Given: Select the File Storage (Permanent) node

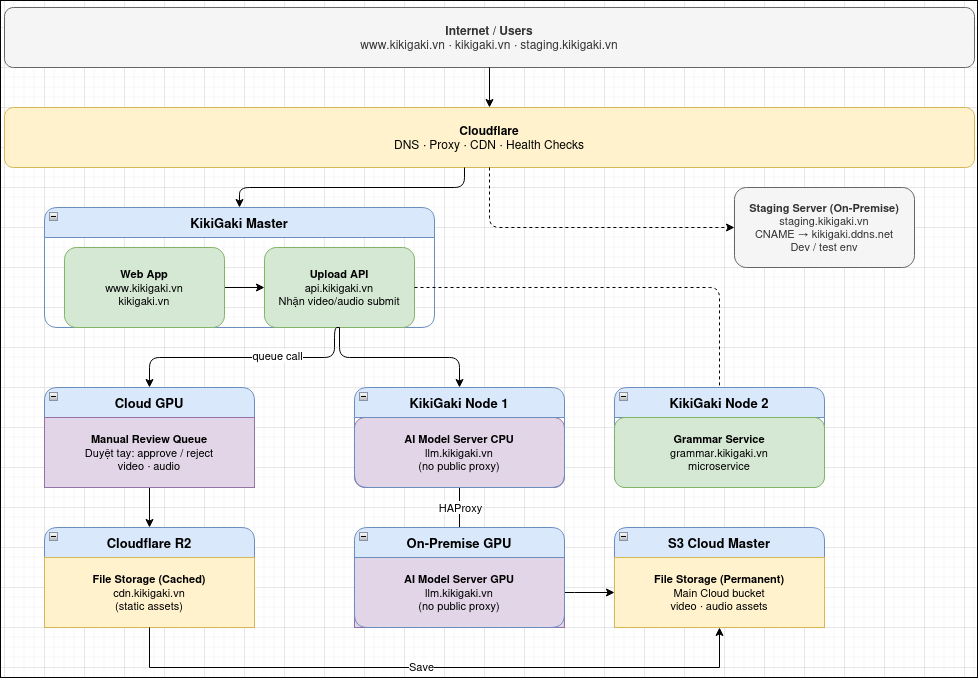Looking at the screenshot, I should 719,593.
